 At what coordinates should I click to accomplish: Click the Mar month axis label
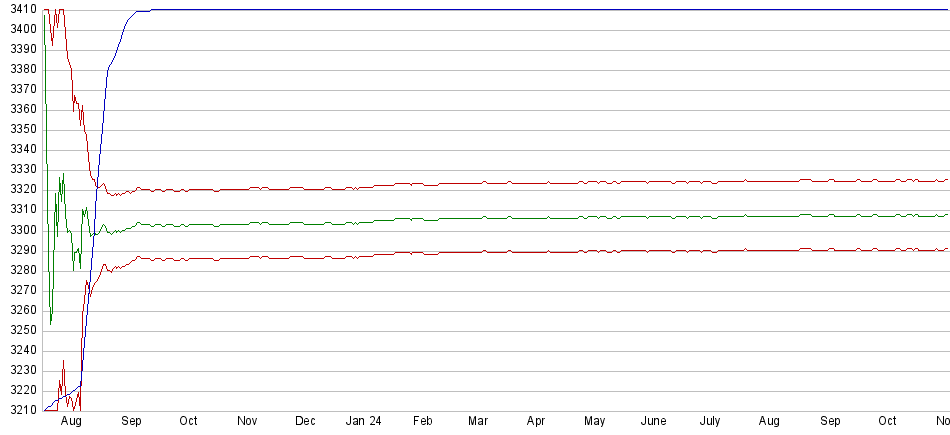click(479, 422)
